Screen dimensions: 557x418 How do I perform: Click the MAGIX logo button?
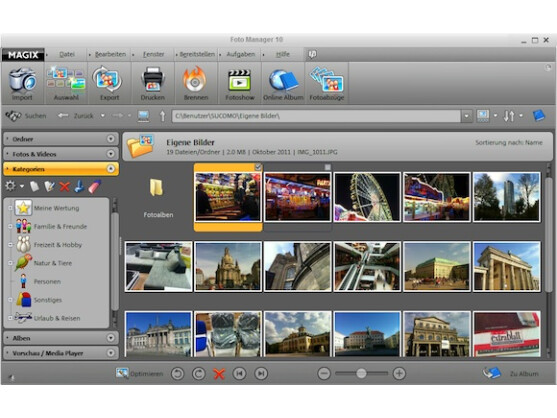(x=23, y=55)
